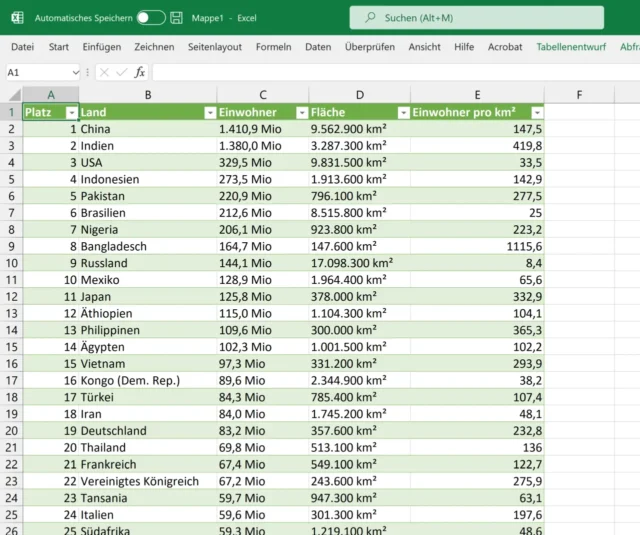Image resolution: width=640 pixels, height=535 pixels.
Task: Select column header F
Action: click(579, 94)
